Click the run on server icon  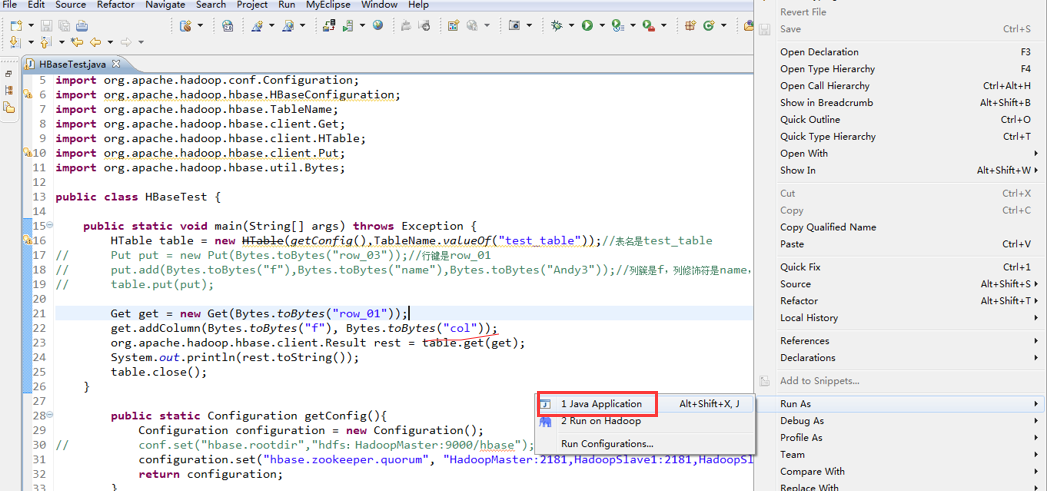coord(348,25)
